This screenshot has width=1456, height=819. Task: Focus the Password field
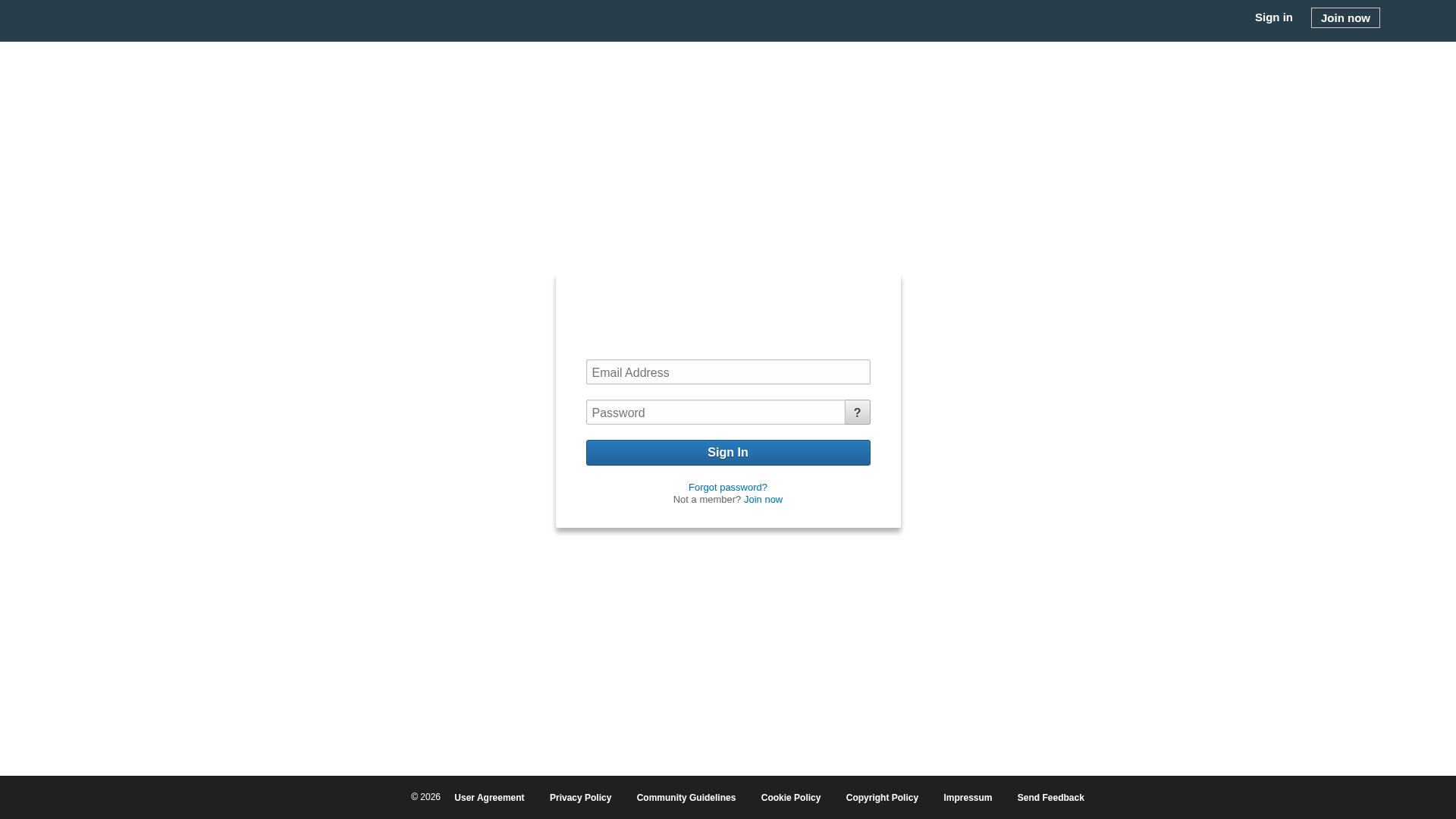pos(715,413)
